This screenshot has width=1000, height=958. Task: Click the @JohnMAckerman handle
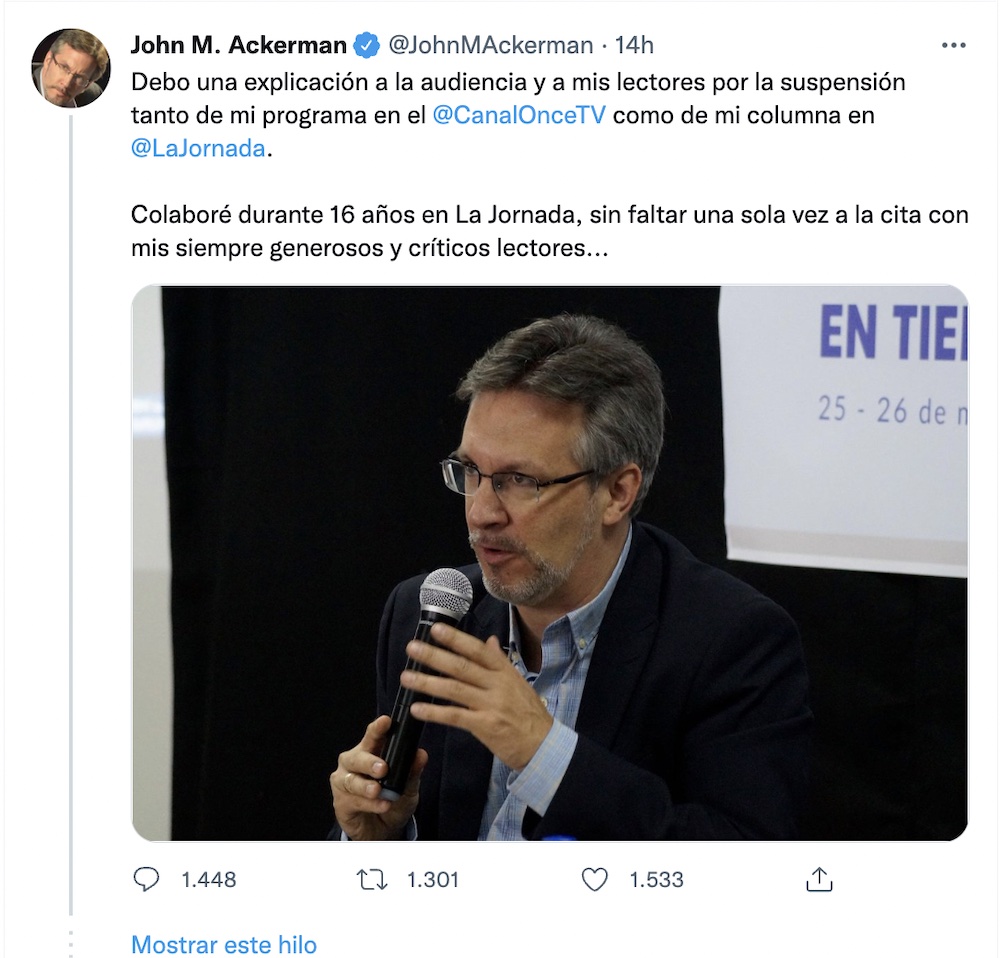click(490, 45)
